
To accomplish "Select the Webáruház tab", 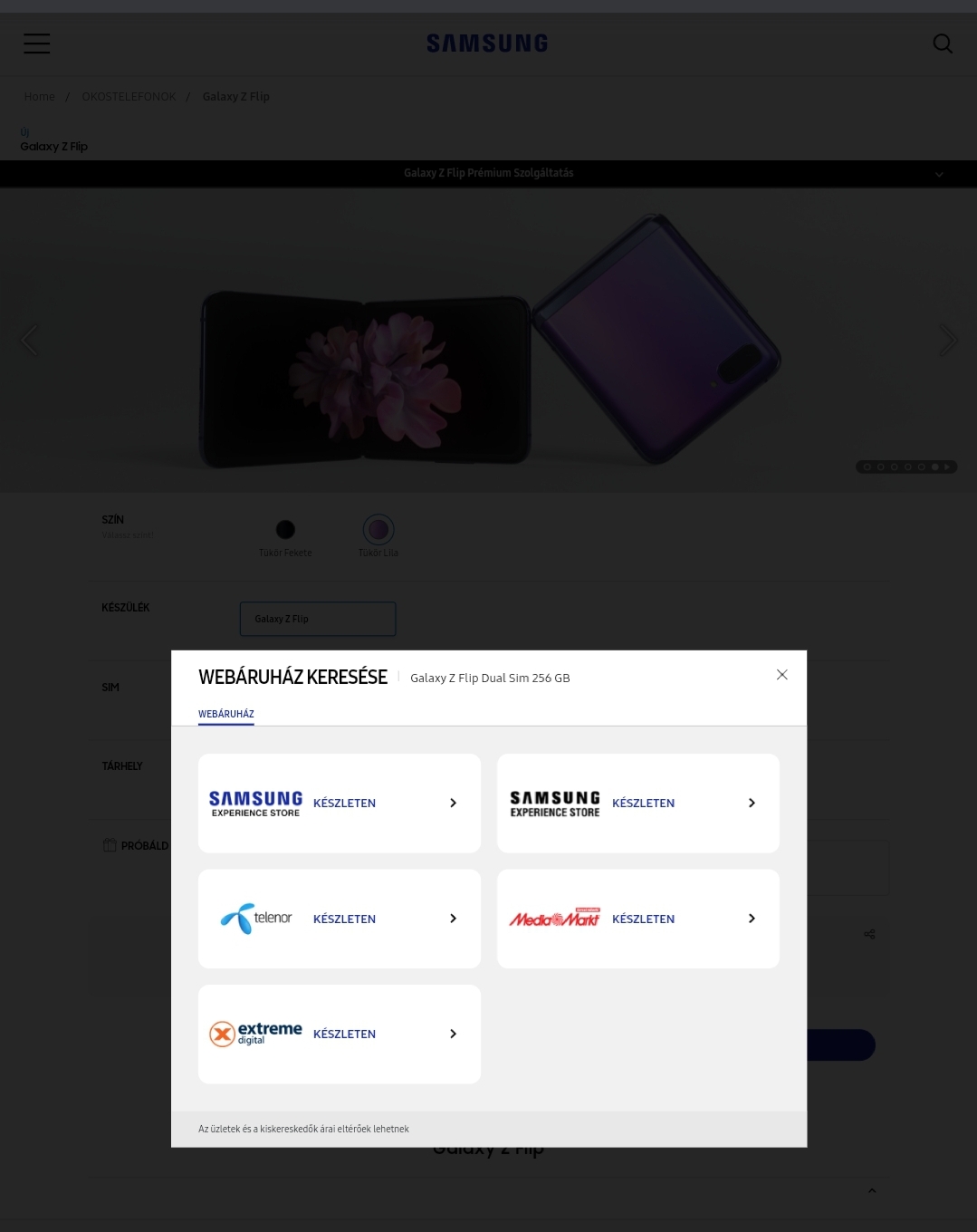I will click(226, 714).
